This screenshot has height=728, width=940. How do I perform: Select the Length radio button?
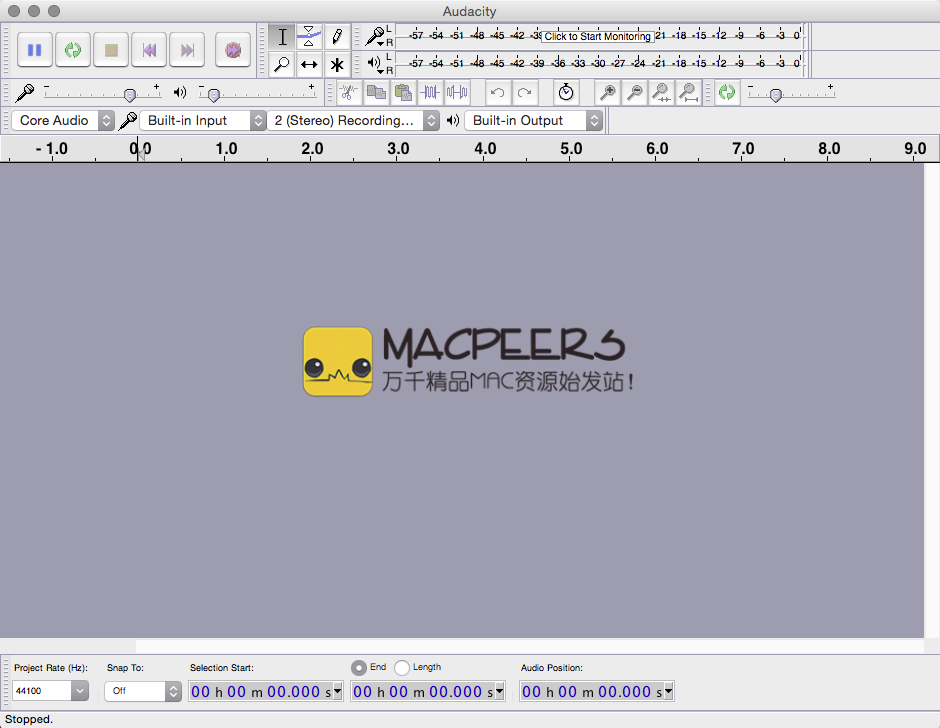click(402, 668)
